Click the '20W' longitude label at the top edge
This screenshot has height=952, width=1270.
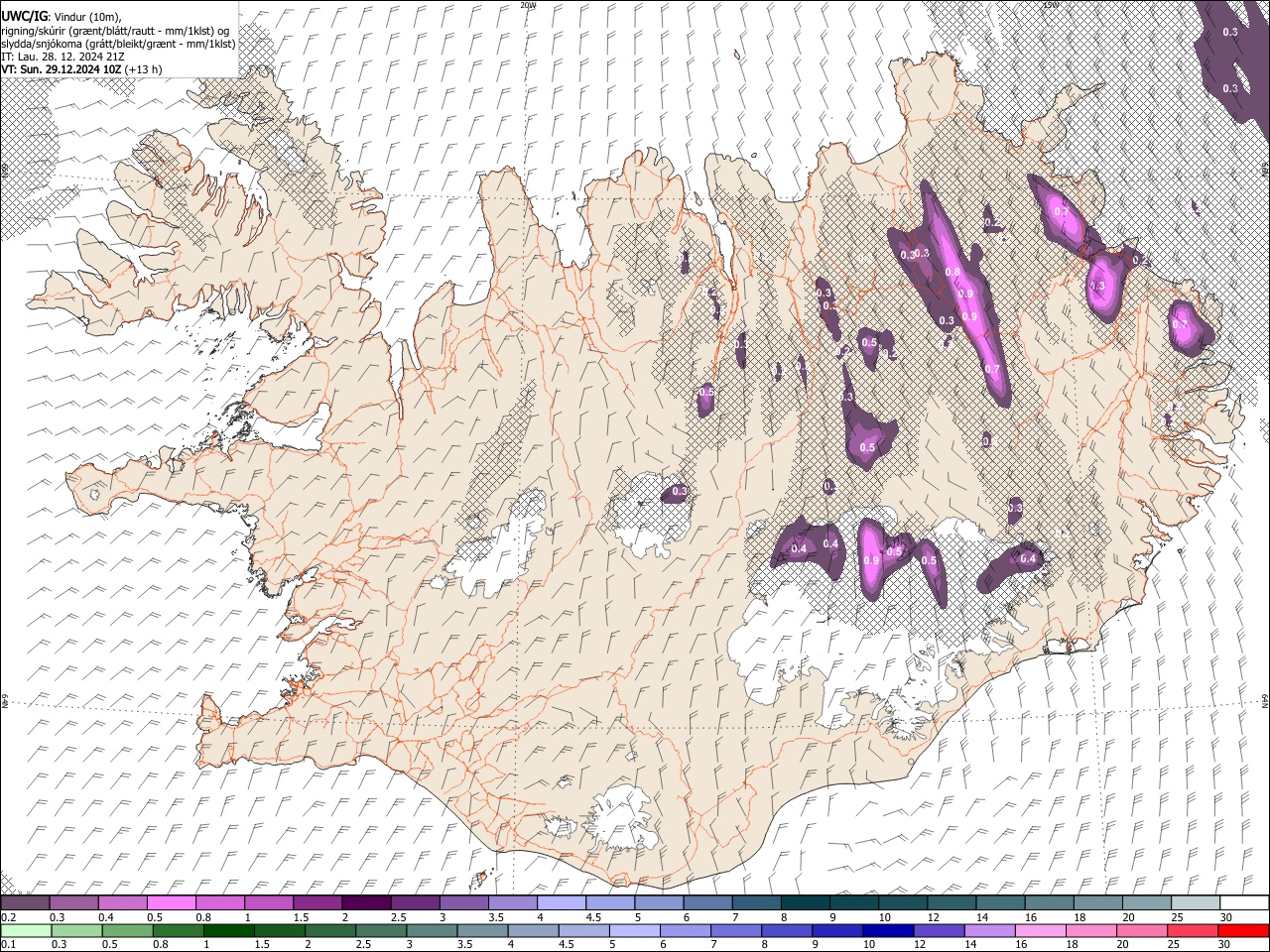pyautogui.click(x=527, y=5)
